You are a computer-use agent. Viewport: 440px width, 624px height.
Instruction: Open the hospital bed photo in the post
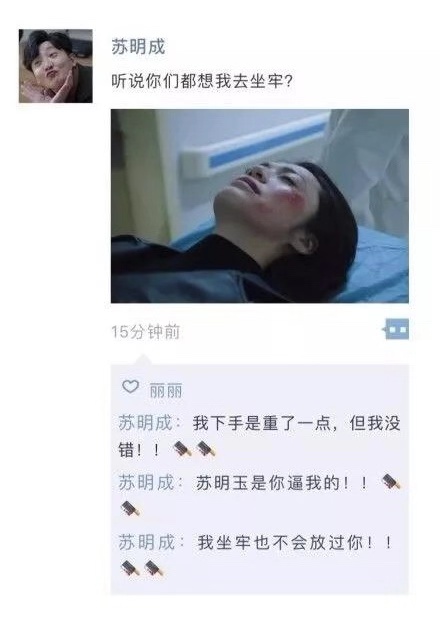pos(260,206)
